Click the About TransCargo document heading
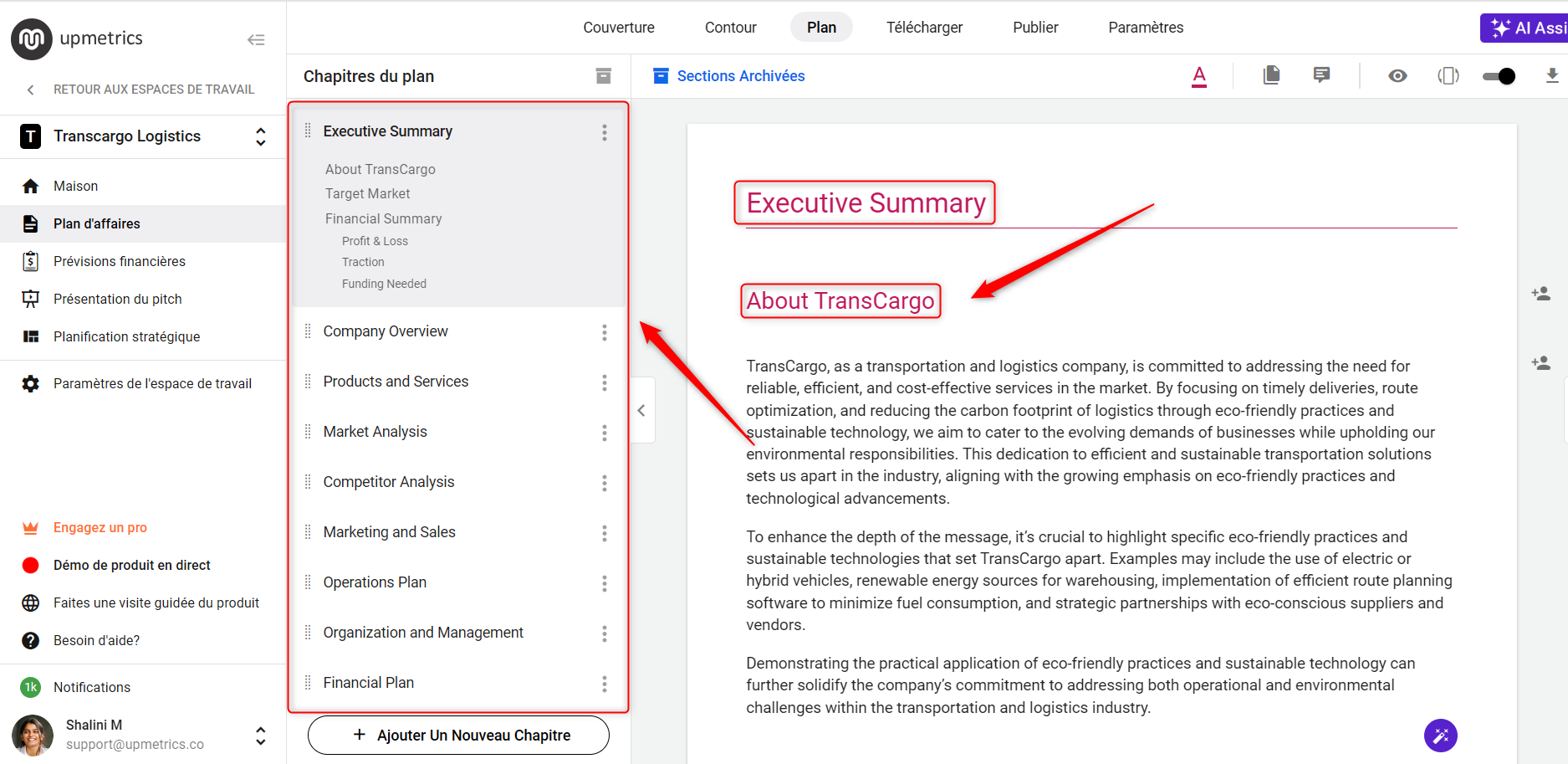 (x=840, y=301)
